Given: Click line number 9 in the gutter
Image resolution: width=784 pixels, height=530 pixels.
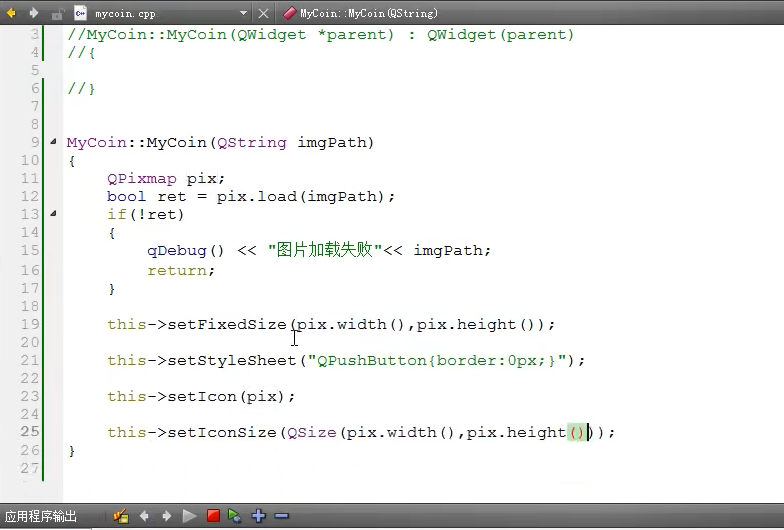Looking at the screenshot, I should coord(35,142).
